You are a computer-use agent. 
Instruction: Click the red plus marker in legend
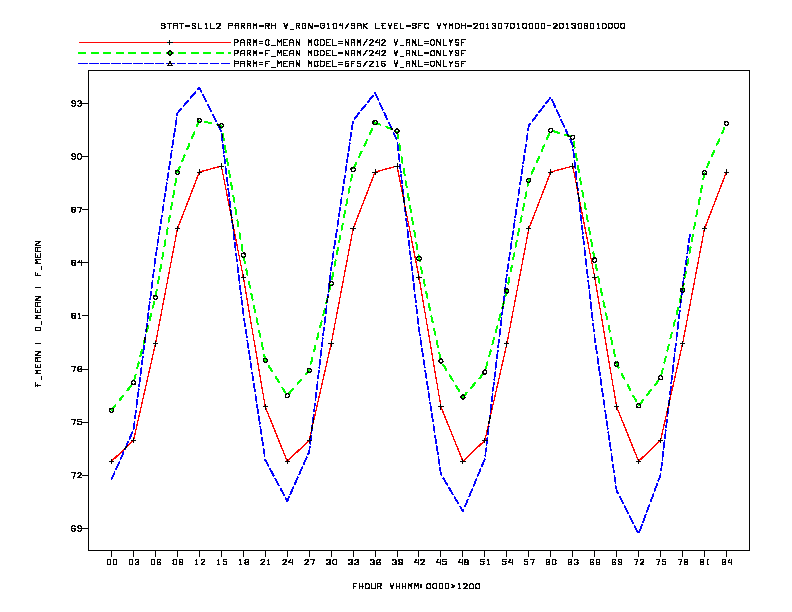(170, 42)
